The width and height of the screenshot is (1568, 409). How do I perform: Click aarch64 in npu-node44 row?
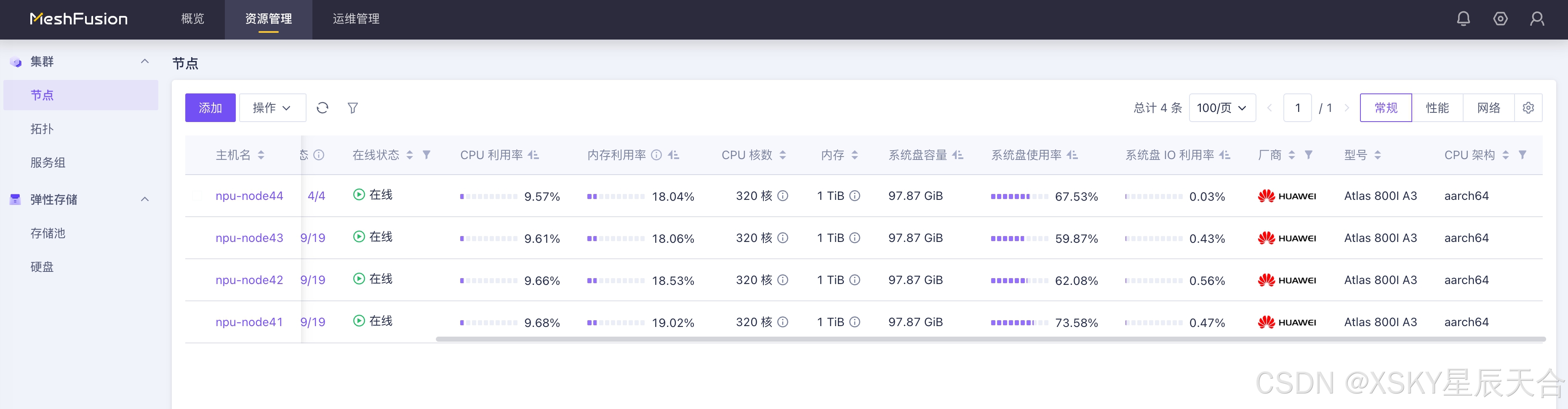pyautogui.click(x=1467, y=196)
